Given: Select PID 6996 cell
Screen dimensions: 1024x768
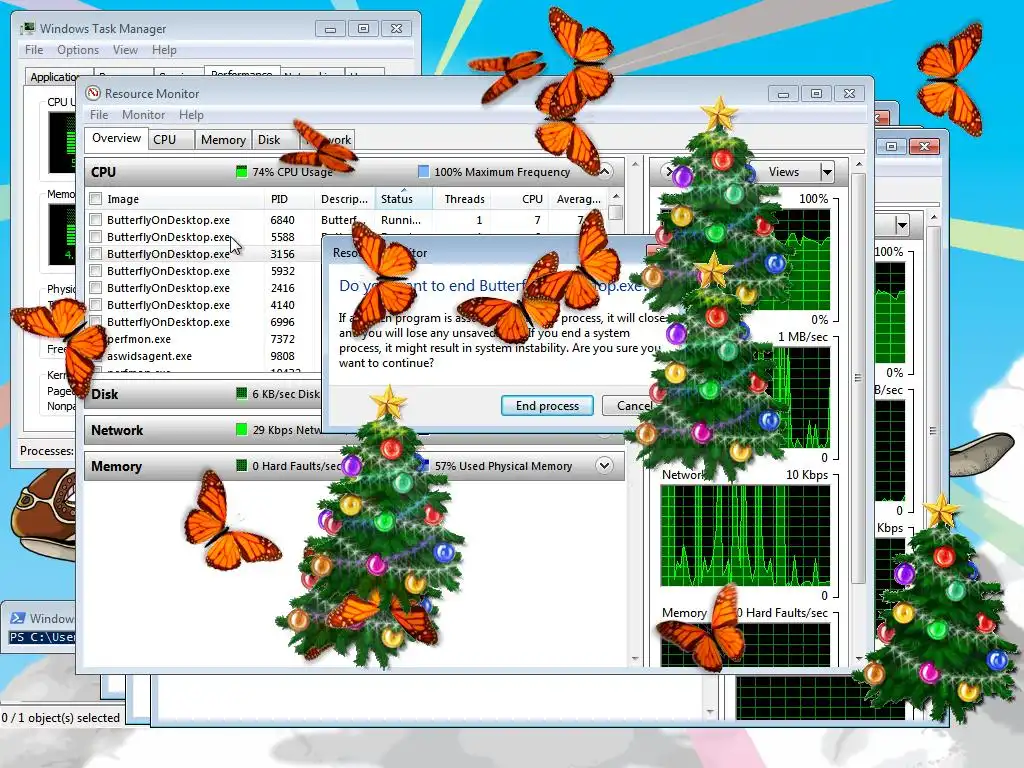Looking at the screenshot, I should click(x=282, y=322).
